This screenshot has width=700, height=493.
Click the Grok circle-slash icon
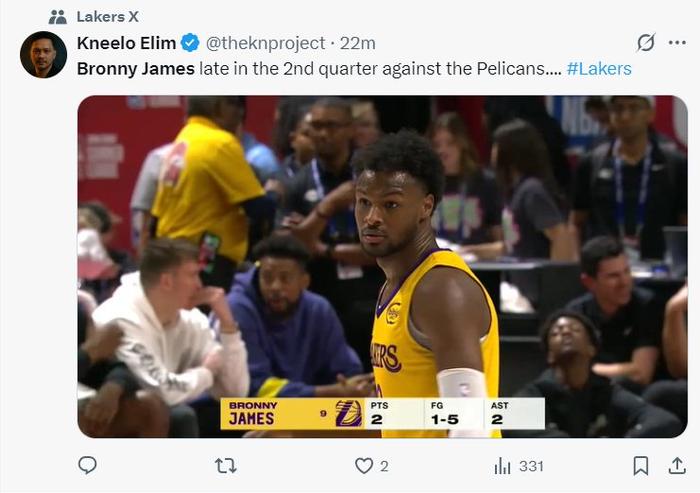646,43
